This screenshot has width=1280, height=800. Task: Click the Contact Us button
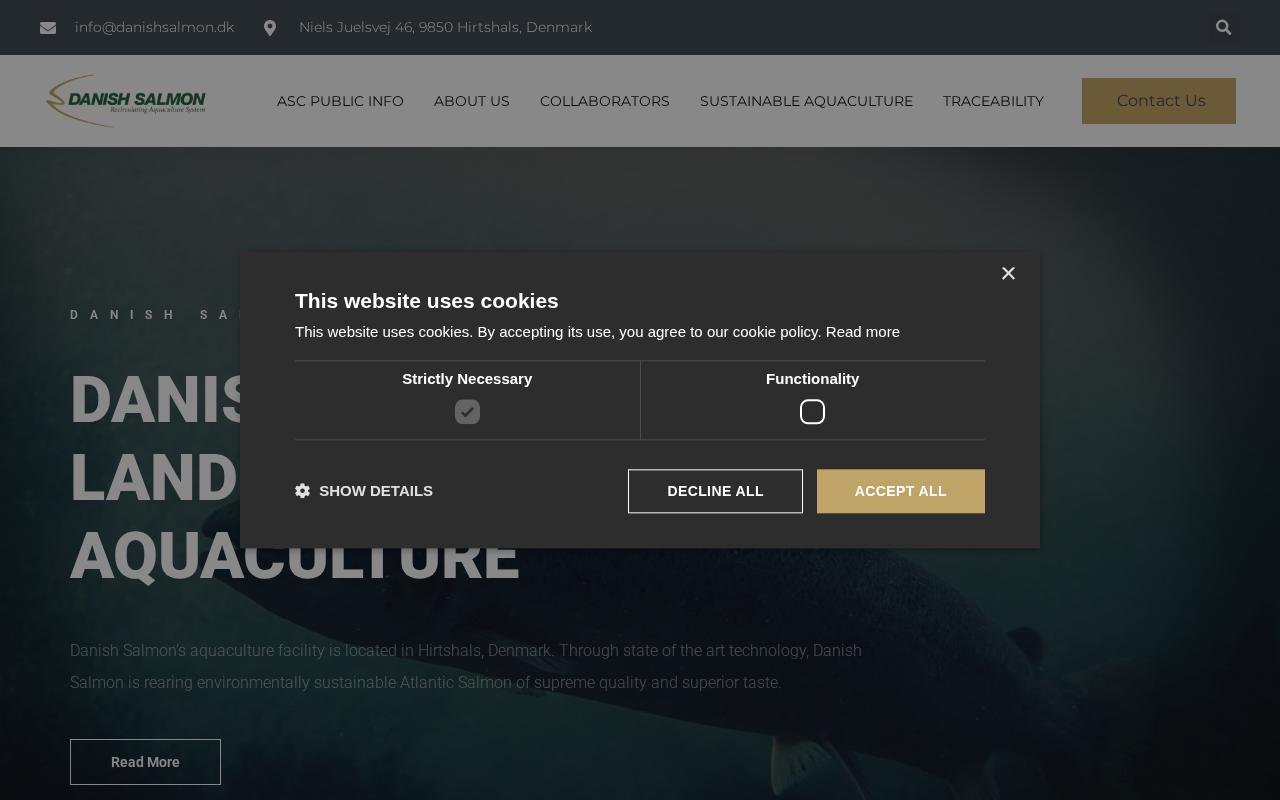1159,101
